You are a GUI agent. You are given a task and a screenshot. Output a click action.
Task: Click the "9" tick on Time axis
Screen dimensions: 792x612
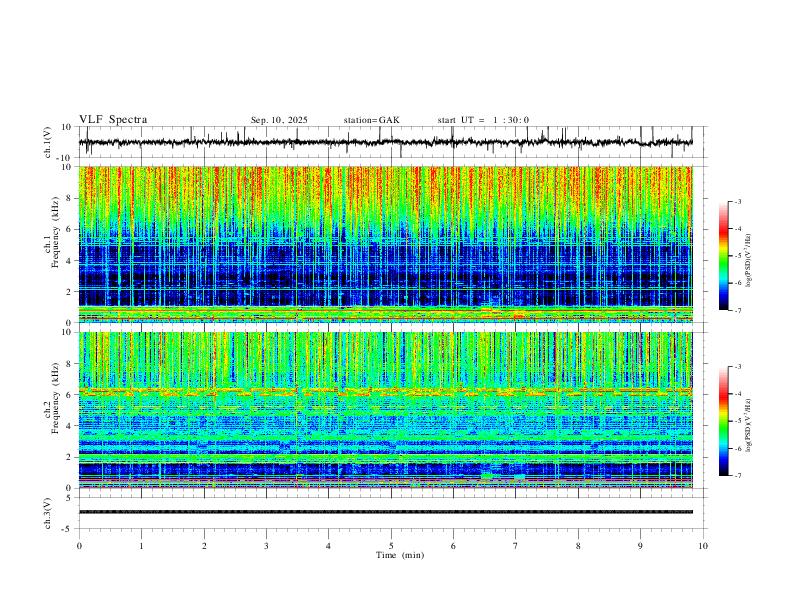coord(640,546)
